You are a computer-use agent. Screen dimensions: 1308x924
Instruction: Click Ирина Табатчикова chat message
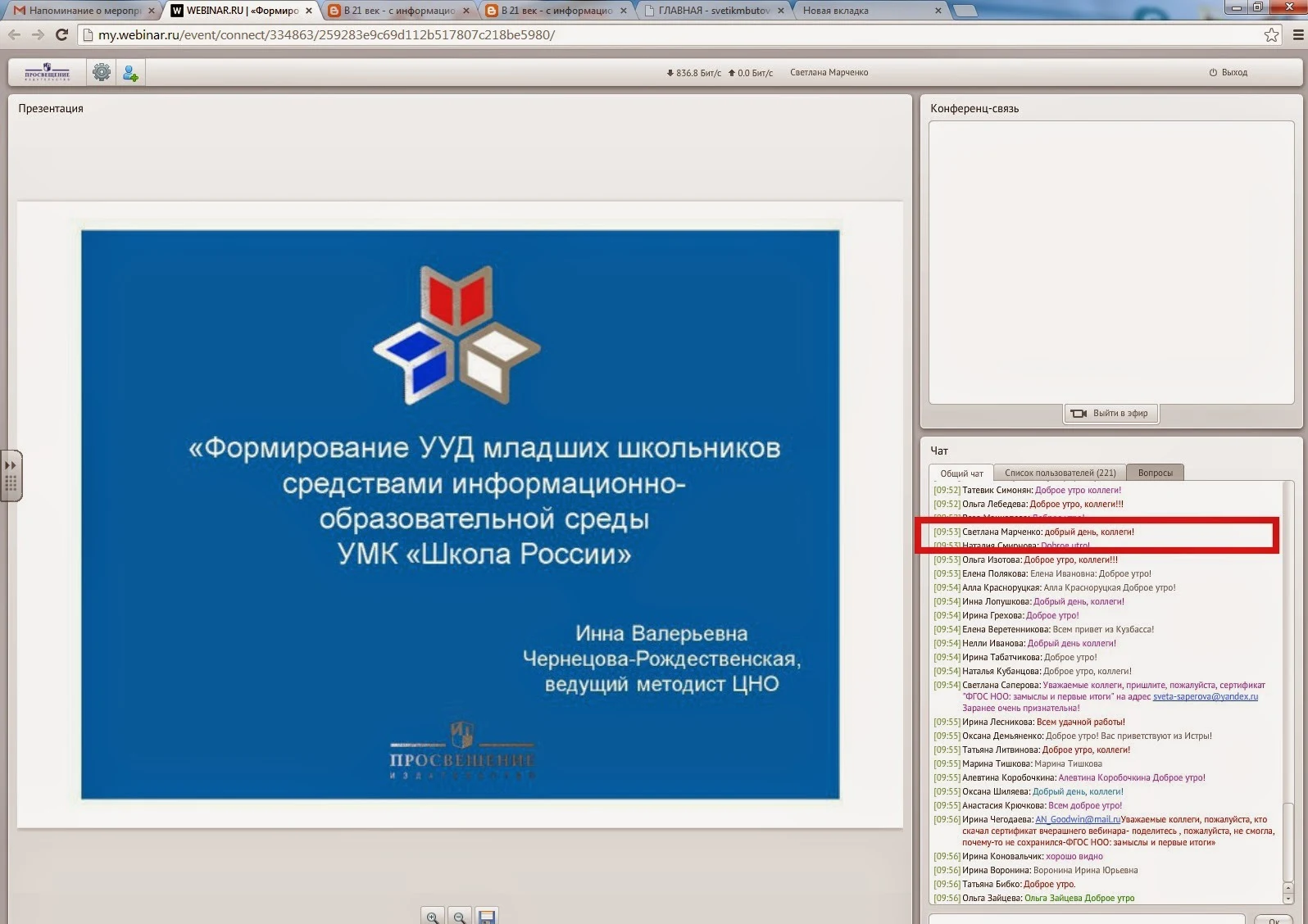[x=1015, y=657]
